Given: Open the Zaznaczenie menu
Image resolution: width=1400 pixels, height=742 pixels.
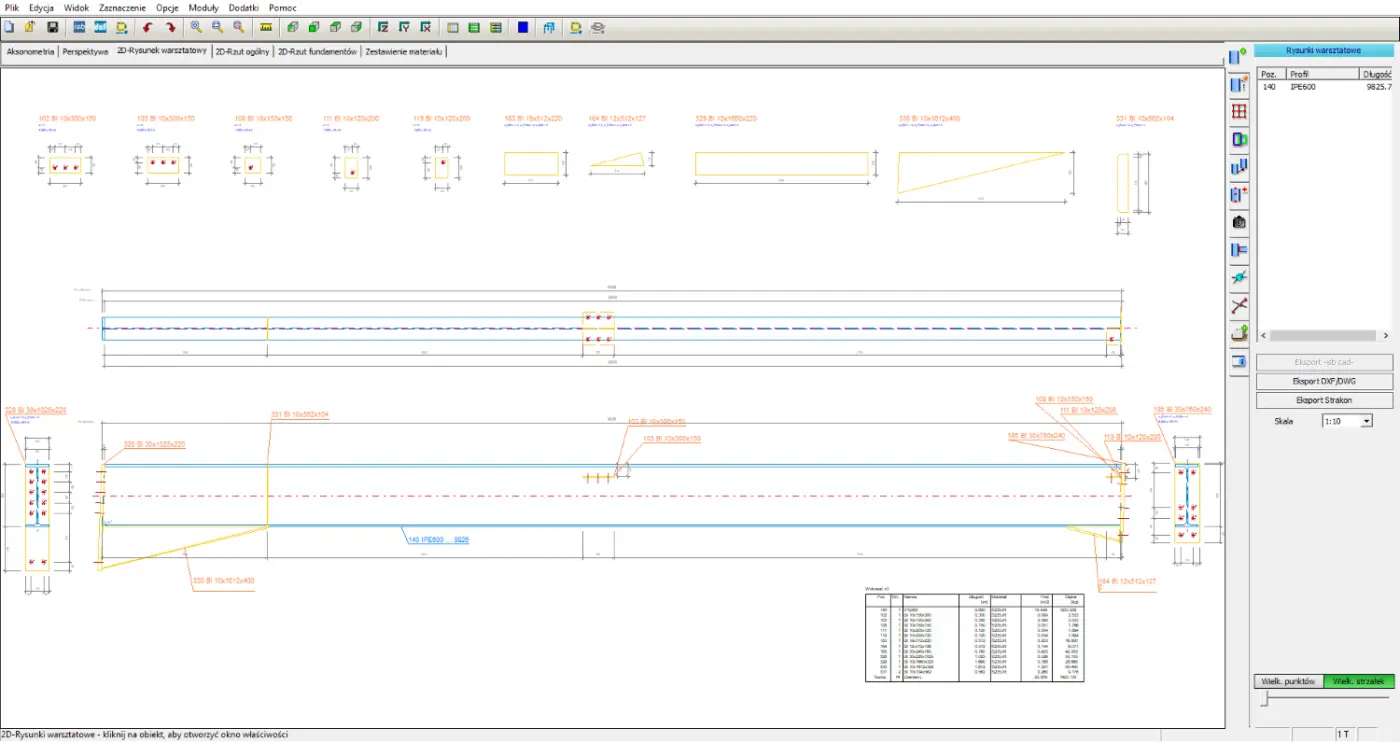Looking at the screenshot, I should pos(123,7).
